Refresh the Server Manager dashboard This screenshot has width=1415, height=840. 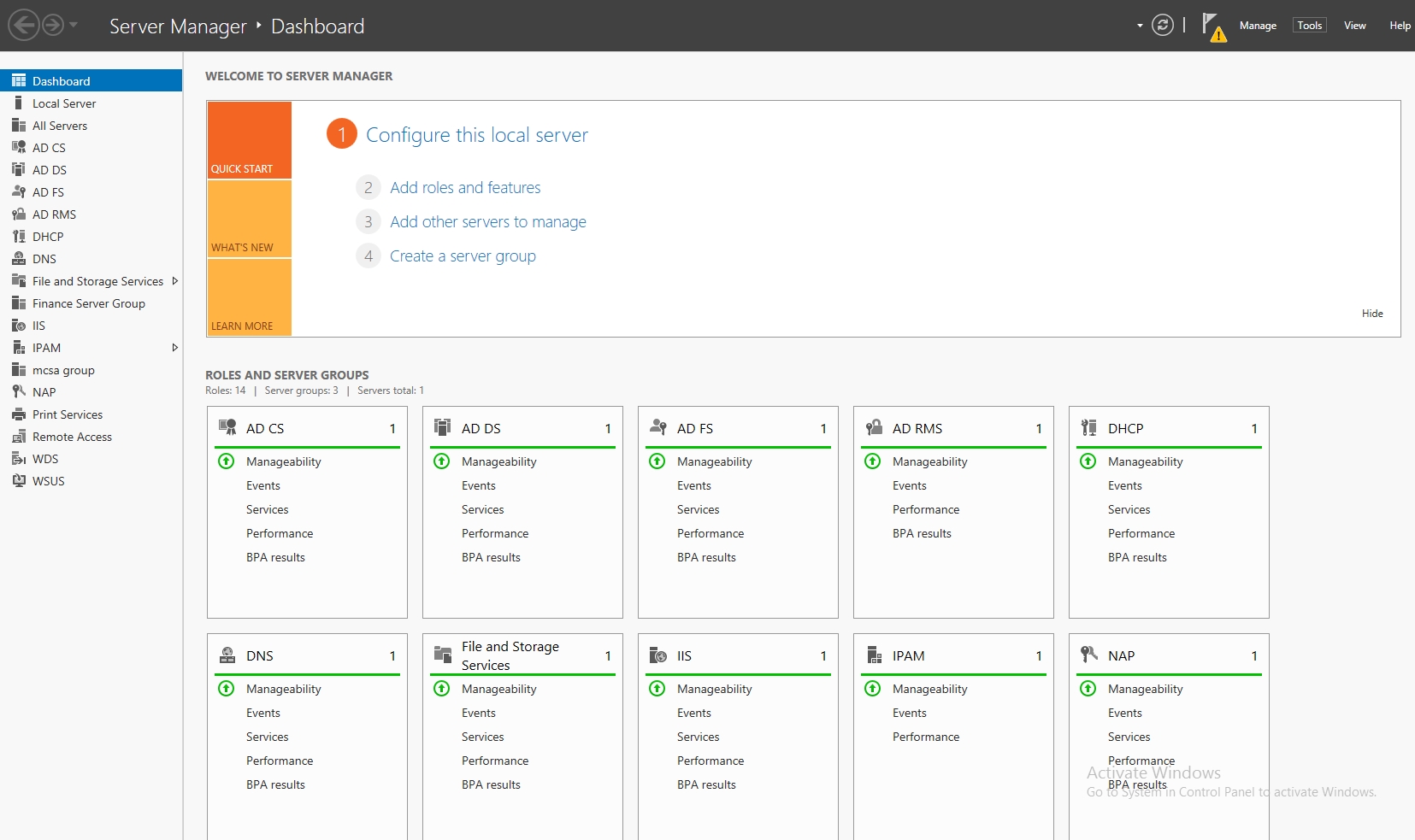1162,25
